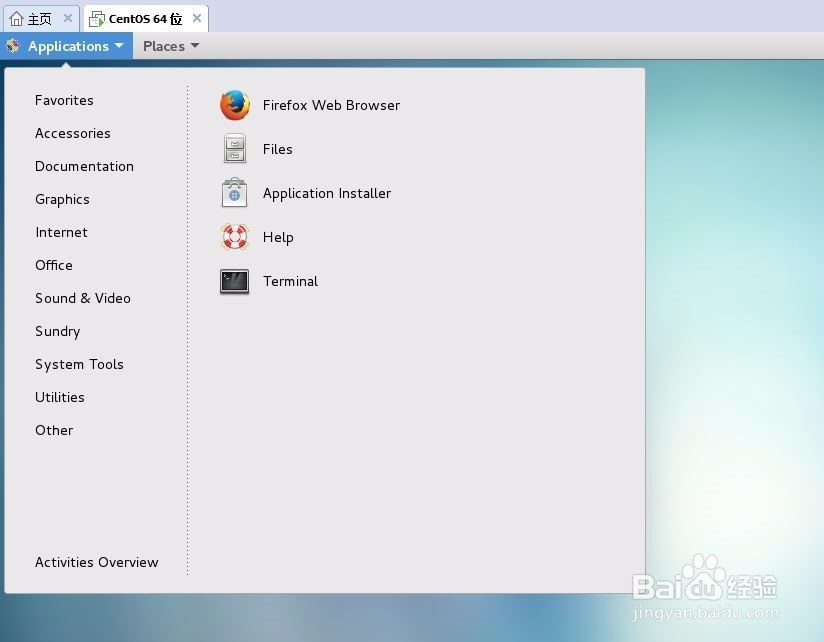Click the Applications menu logo icon
The width and height of the screenshot is (824, 642).
click(13, 46)
